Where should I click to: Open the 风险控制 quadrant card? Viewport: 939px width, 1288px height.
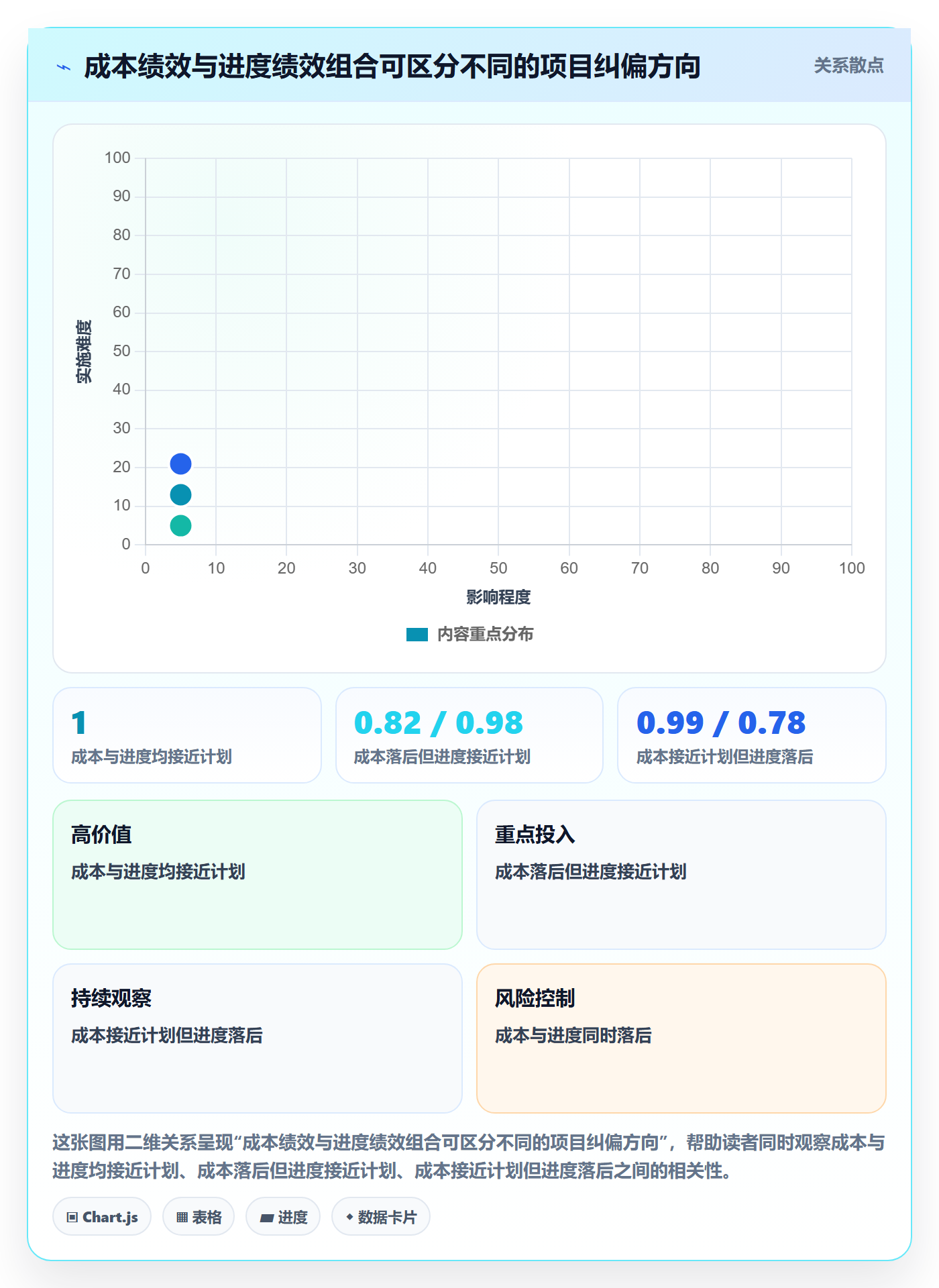[681, 1038]
